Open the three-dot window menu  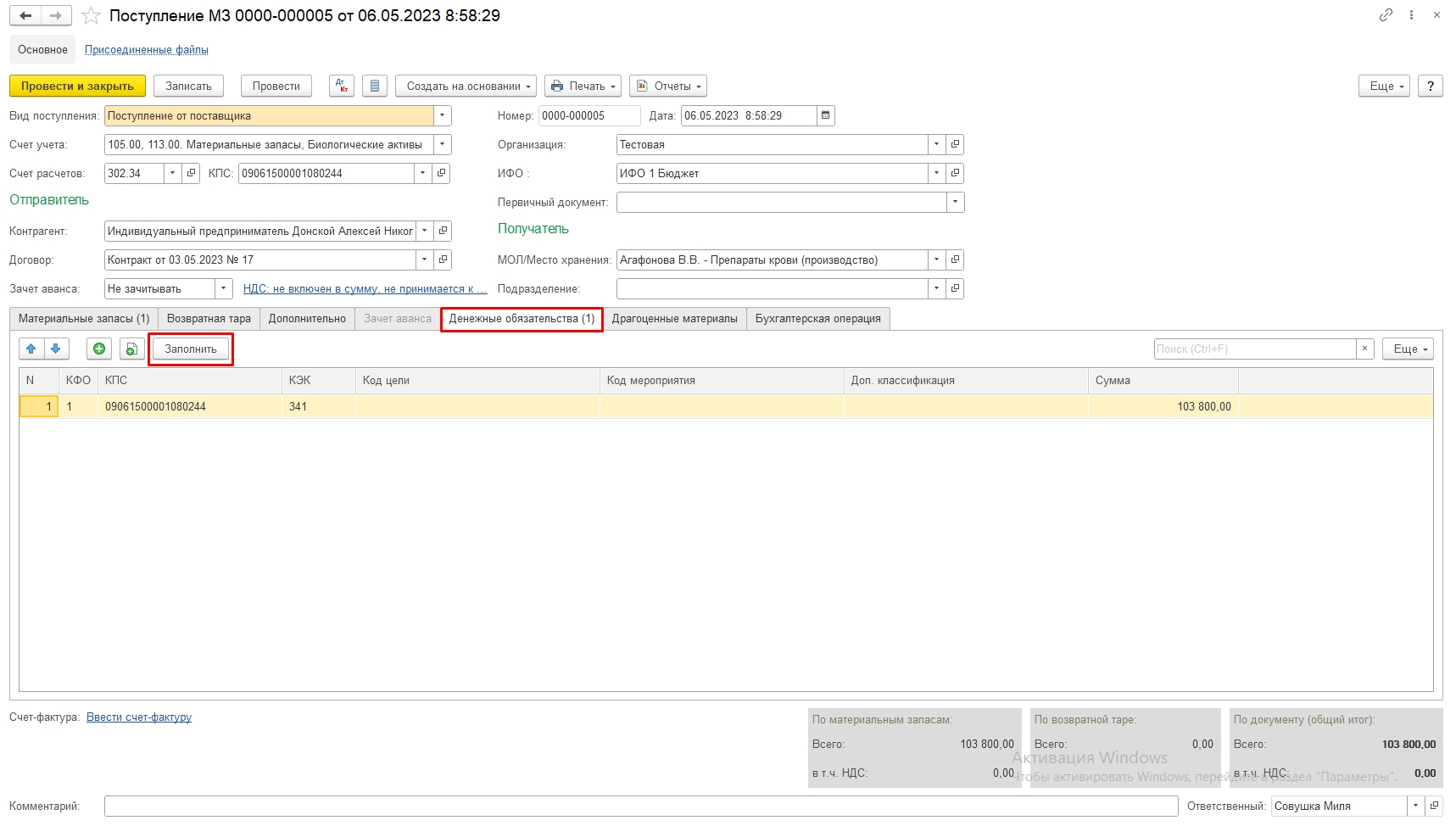click(x=1411, y=15)
